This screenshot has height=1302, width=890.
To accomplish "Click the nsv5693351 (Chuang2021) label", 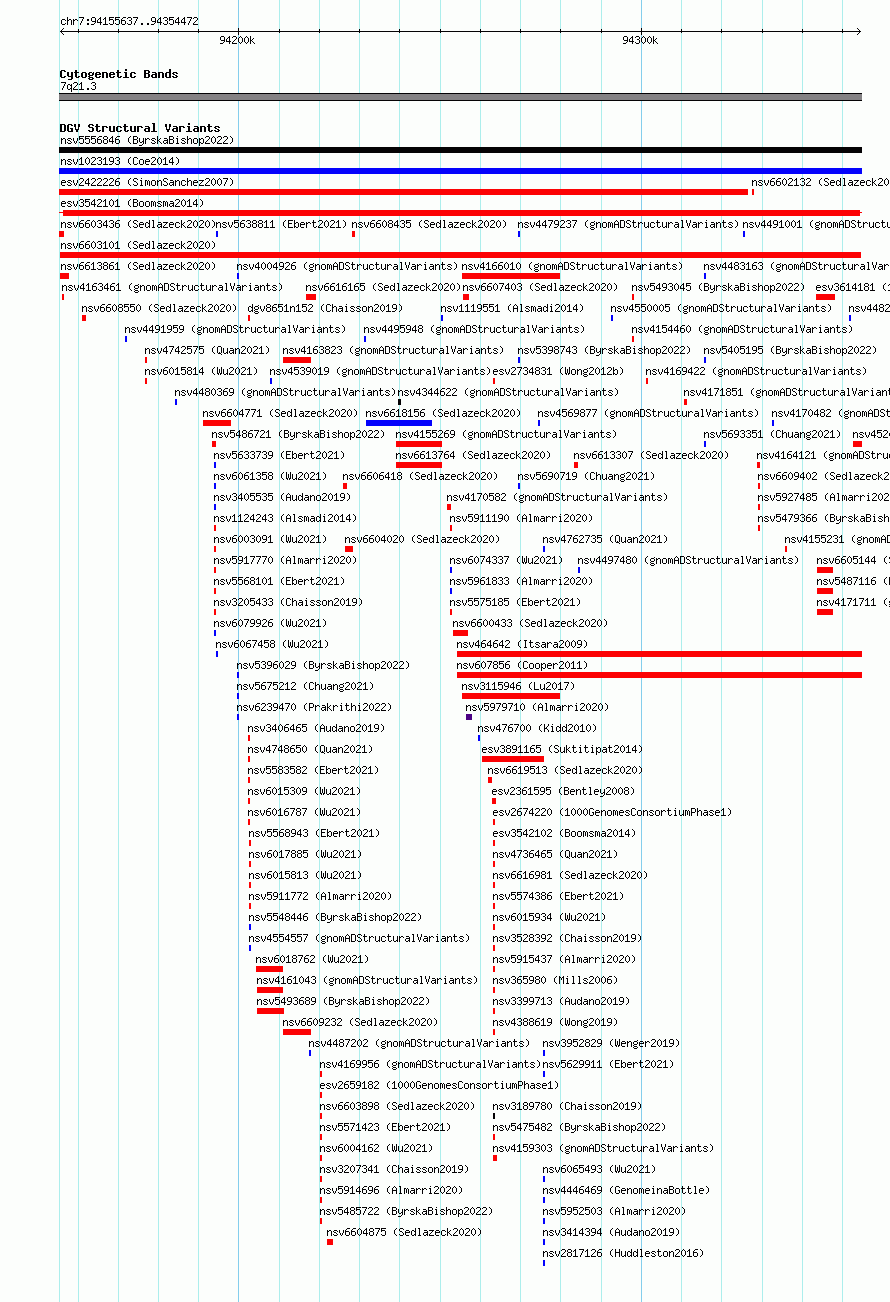I will point(772,434).
